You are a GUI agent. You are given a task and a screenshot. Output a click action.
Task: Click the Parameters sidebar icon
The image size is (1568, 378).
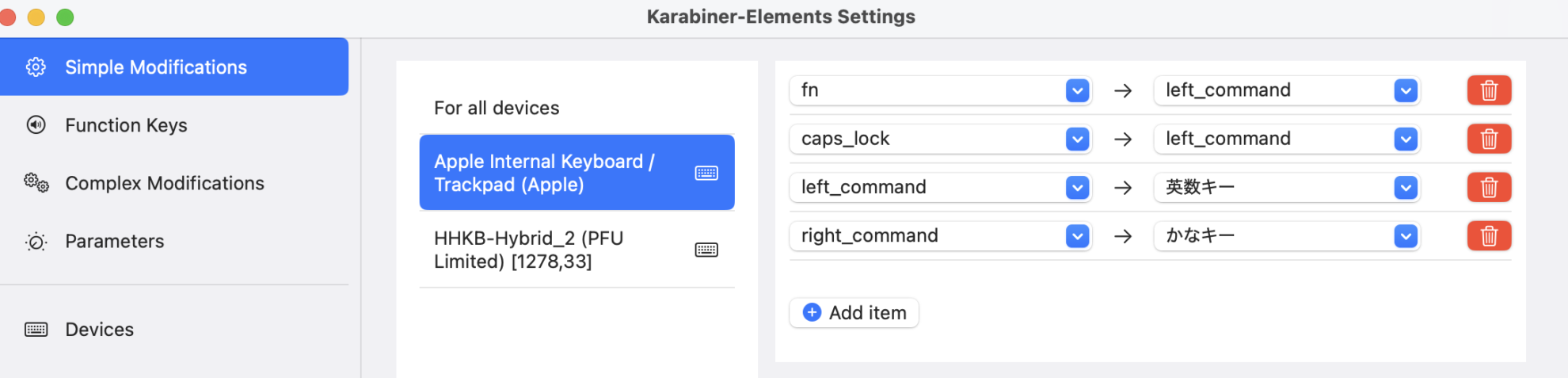tap(36, 242)
